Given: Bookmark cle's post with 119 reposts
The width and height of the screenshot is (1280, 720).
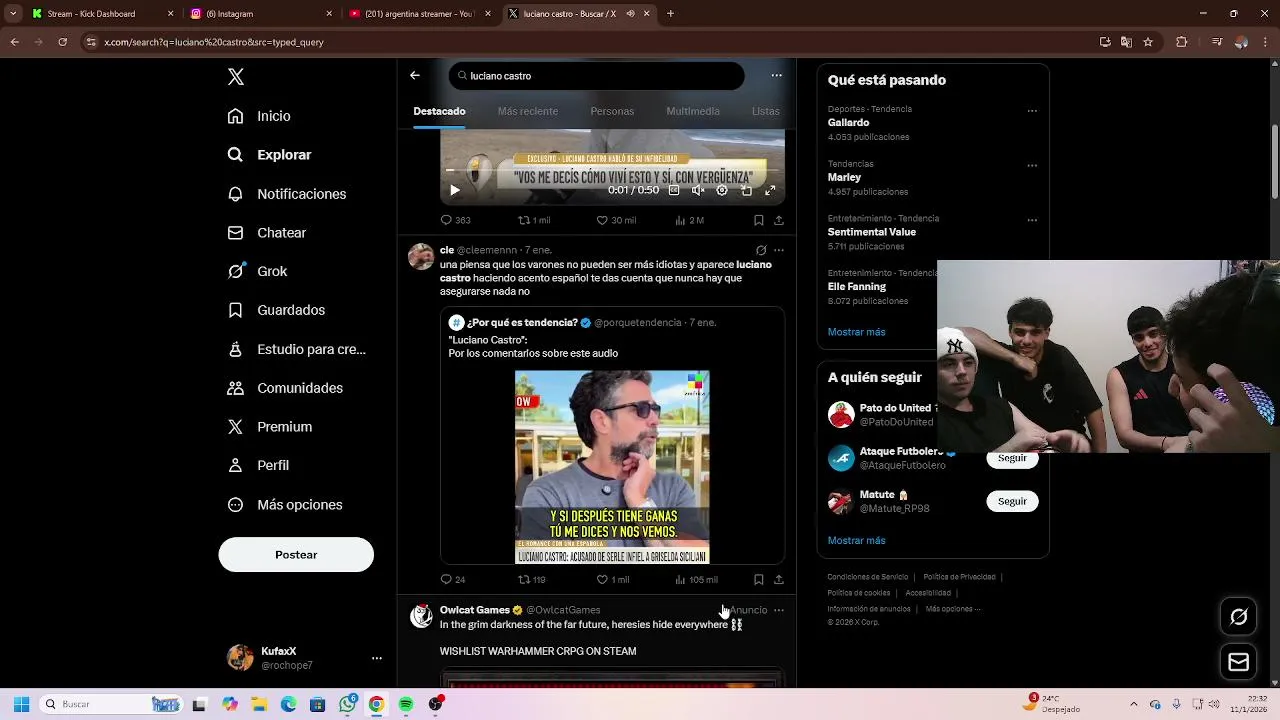Looking at the screenshot, I should click(x=759, y=580).
